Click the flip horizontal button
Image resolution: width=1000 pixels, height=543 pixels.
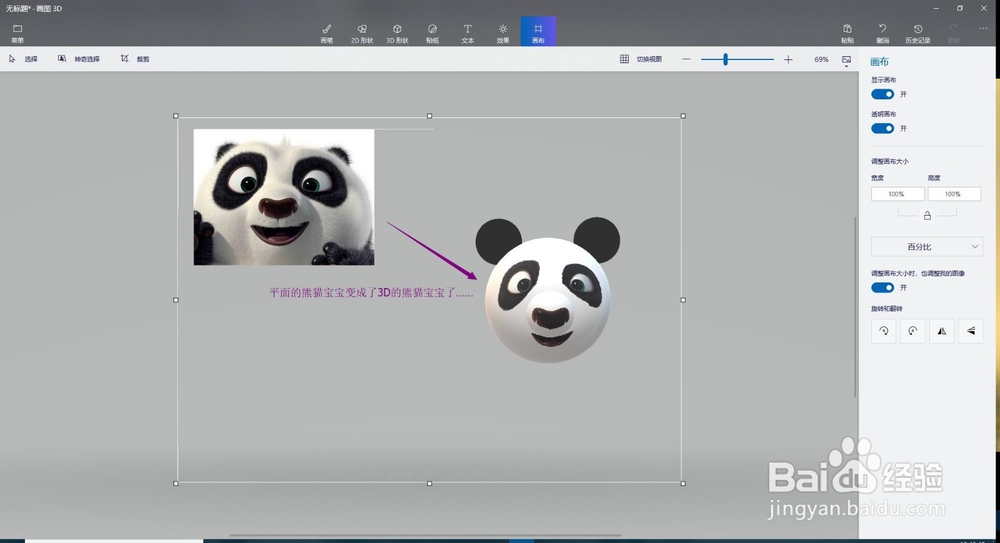[941, 331]
